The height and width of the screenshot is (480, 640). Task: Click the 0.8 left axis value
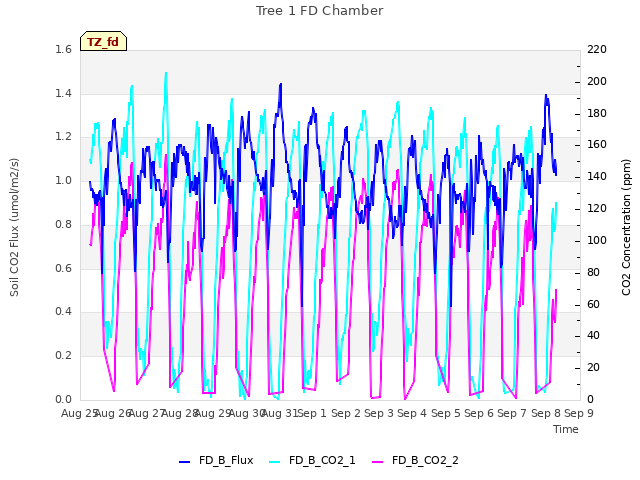(x=63, y=224)
